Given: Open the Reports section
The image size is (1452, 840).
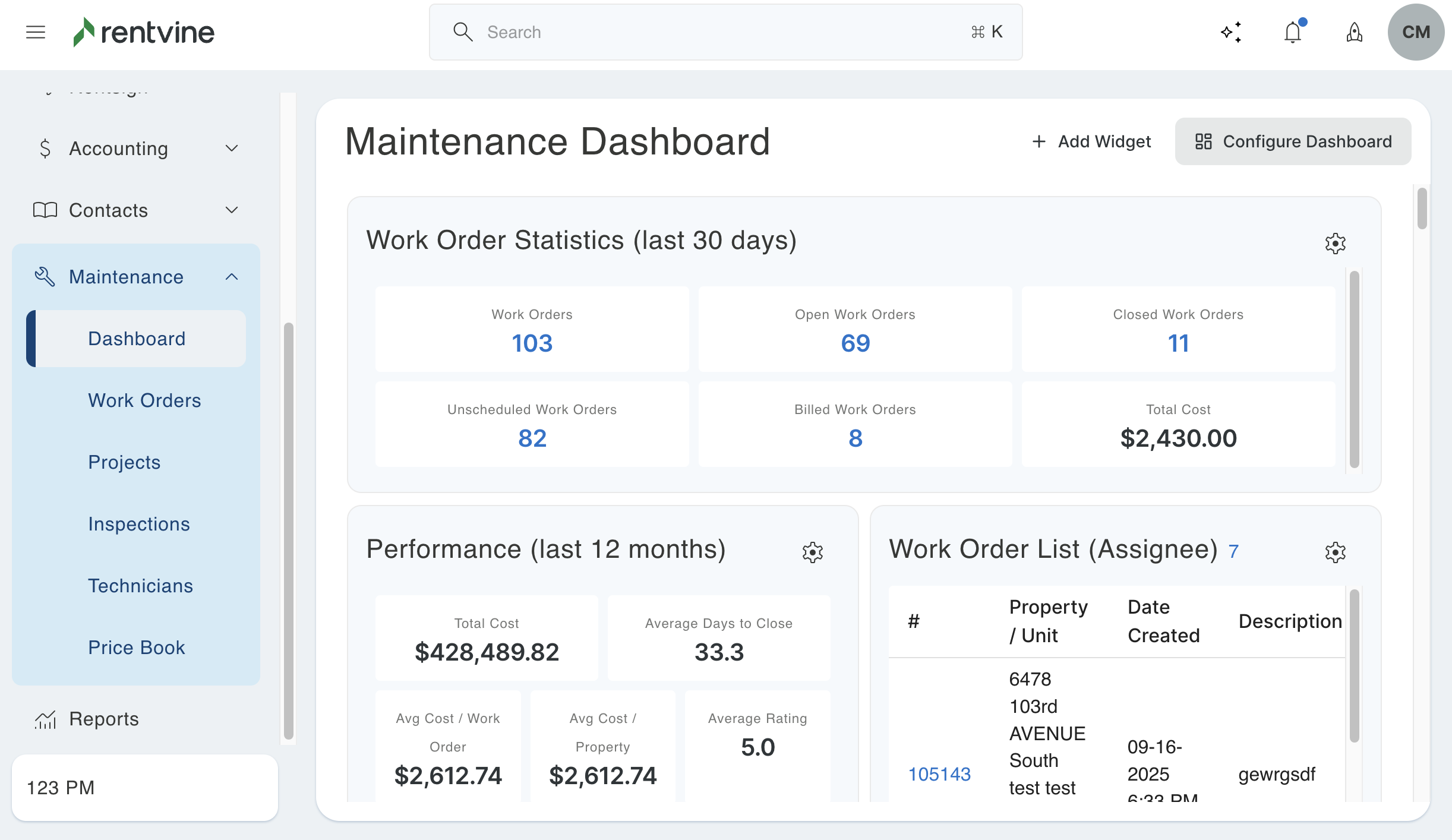Looking at the screenshot, I should tap(104, 719).
